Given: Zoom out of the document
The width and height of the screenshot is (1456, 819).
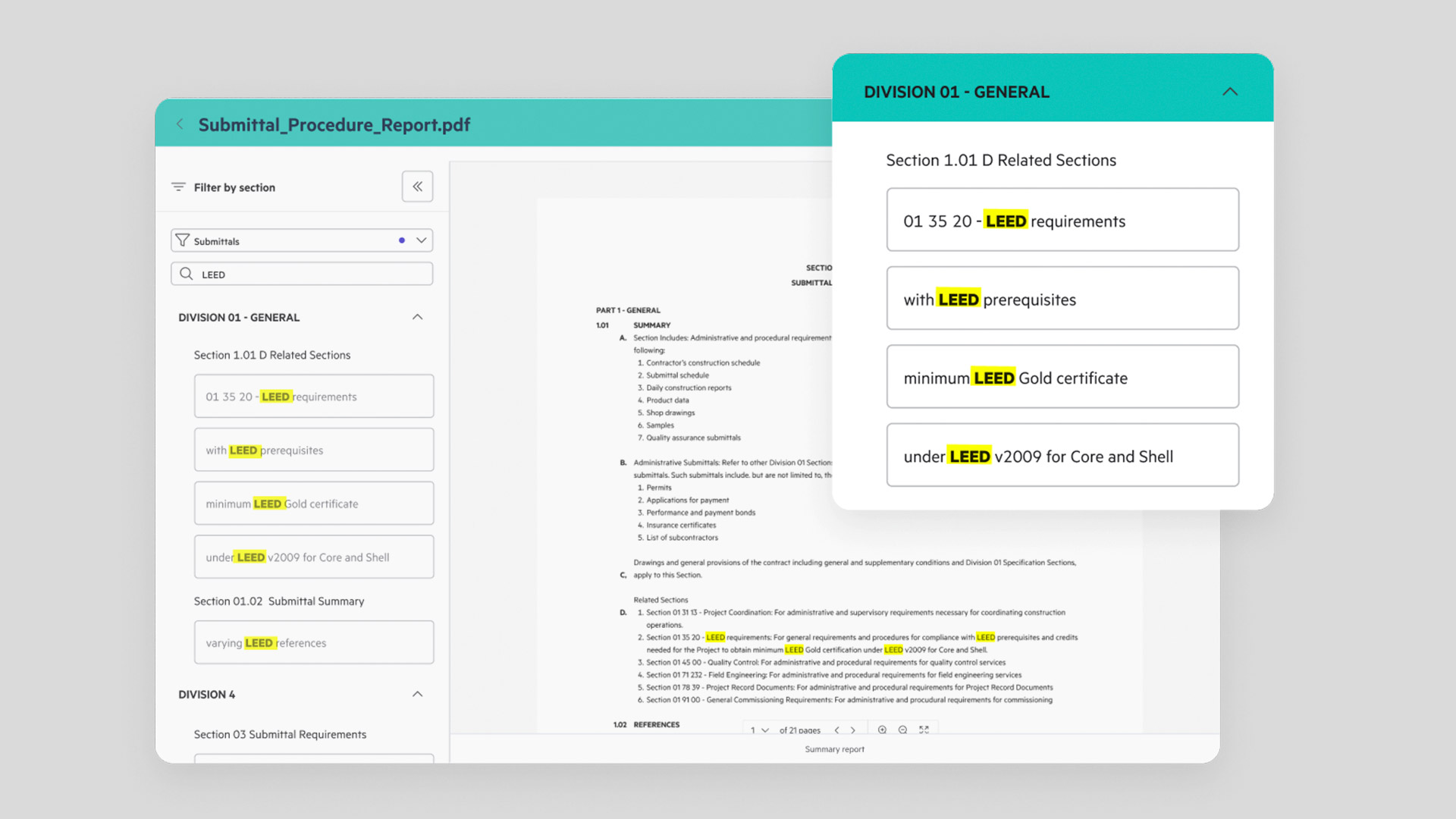Looking at the screenshot, I should tap(902, 730).
